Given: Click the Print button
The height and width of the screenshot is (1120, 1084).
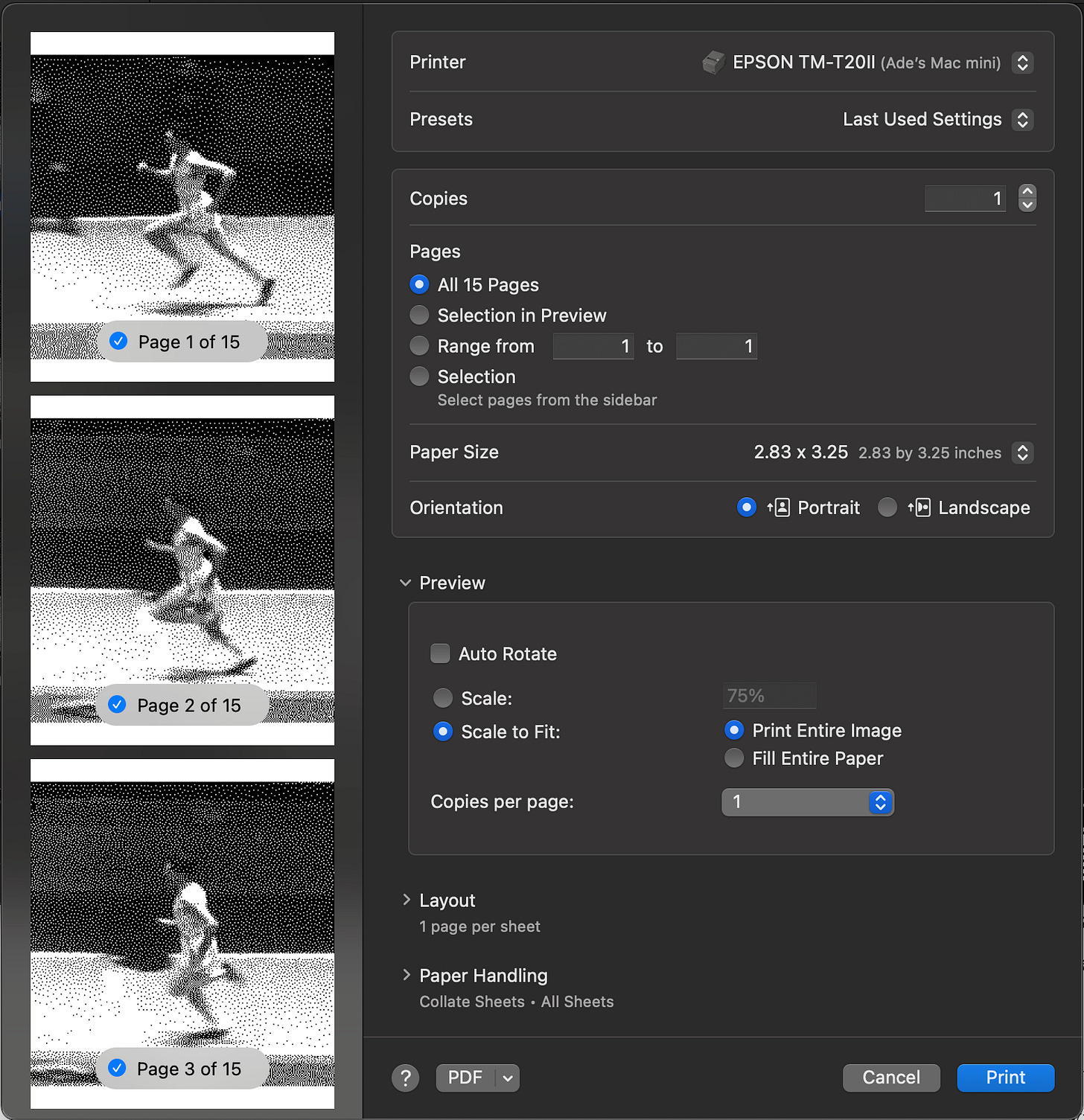Looking at the screenshot, I should coord(1006,1078).
